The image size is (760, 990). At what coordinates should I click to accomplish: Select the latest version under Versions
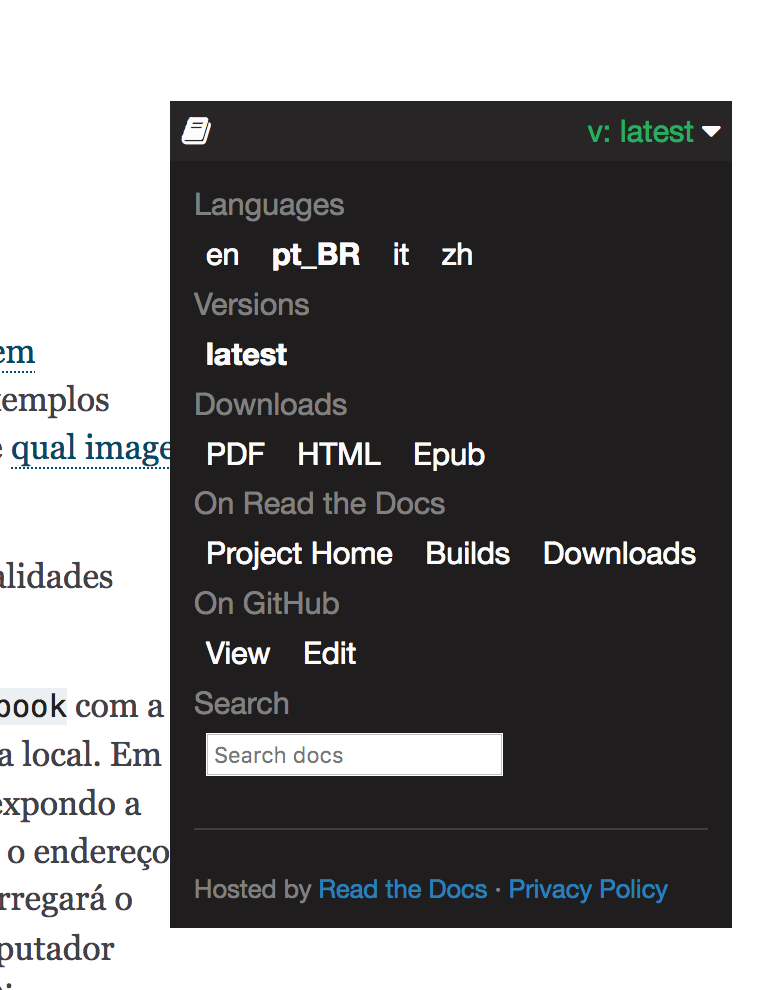pos(245,355)
